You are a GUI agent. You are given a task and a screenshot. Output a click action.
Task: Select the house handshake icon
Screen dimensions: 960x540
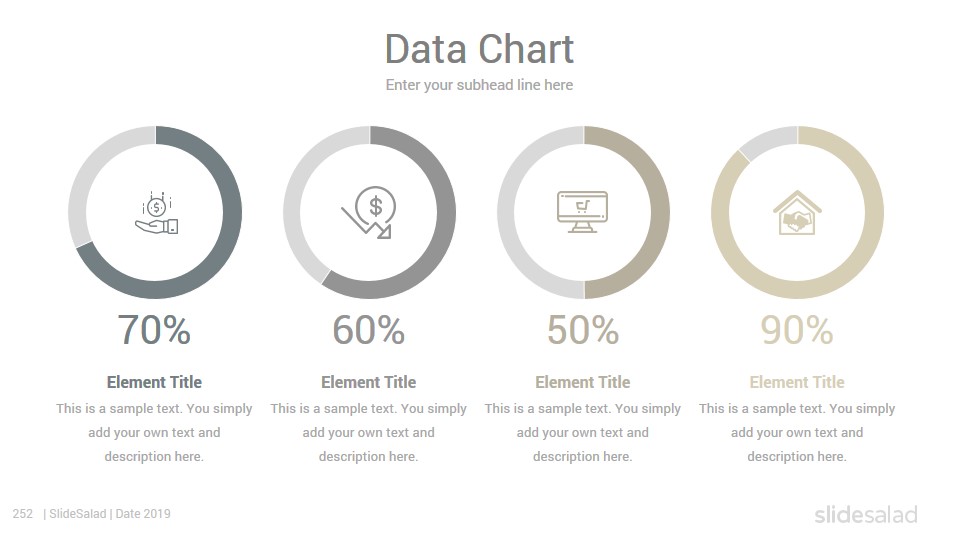click(x=797, y=212)
